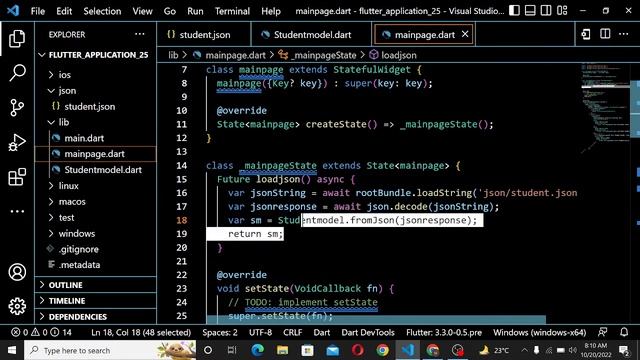Image resolution: width=640 pixels, height=360 pixels.
Task: Open Explorer views and more actions
Action: click(140, 34)
